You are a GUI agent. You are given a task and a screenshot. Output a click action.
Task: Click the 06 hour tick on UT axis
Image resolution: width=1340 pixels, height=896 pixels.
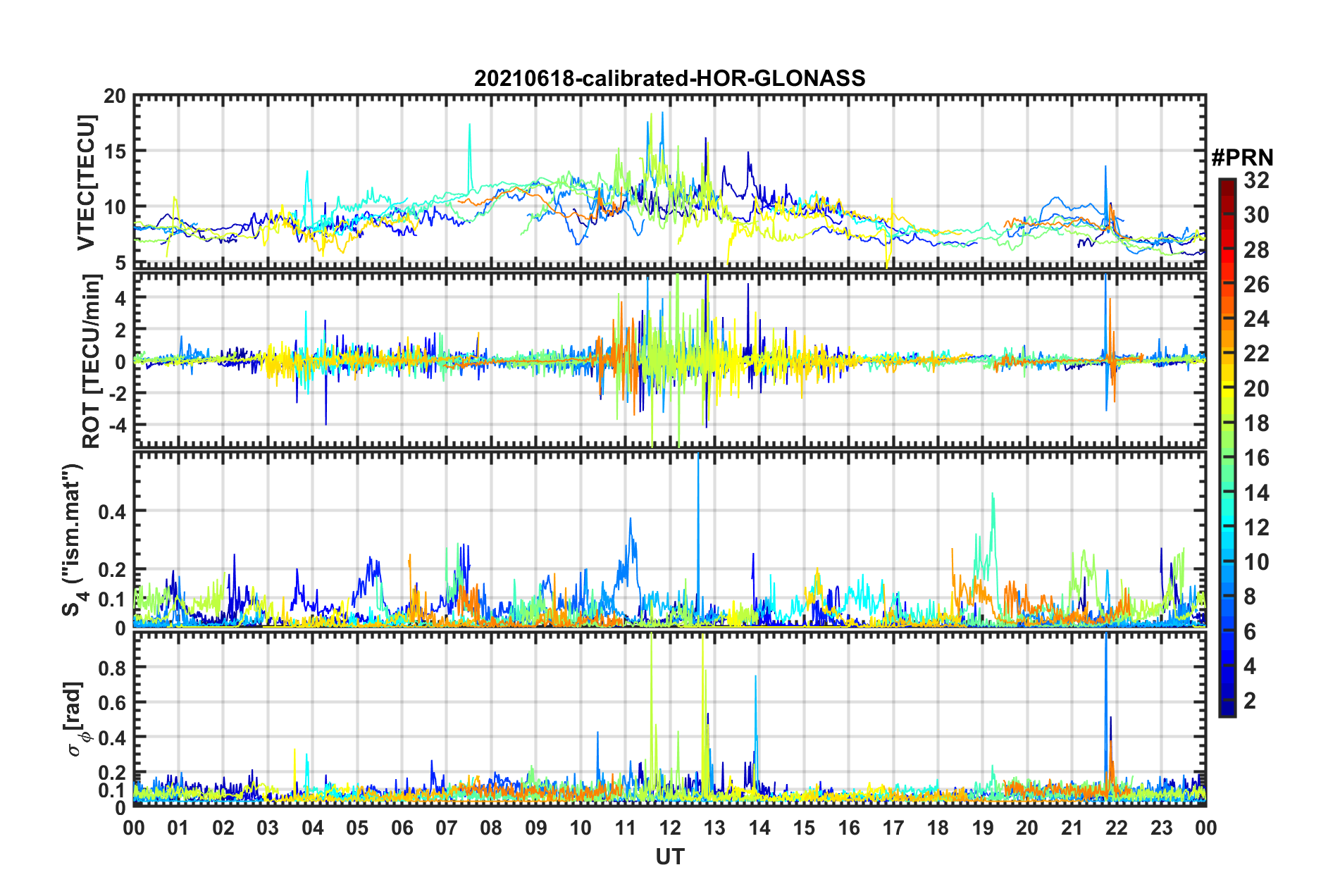pos(402,827)
